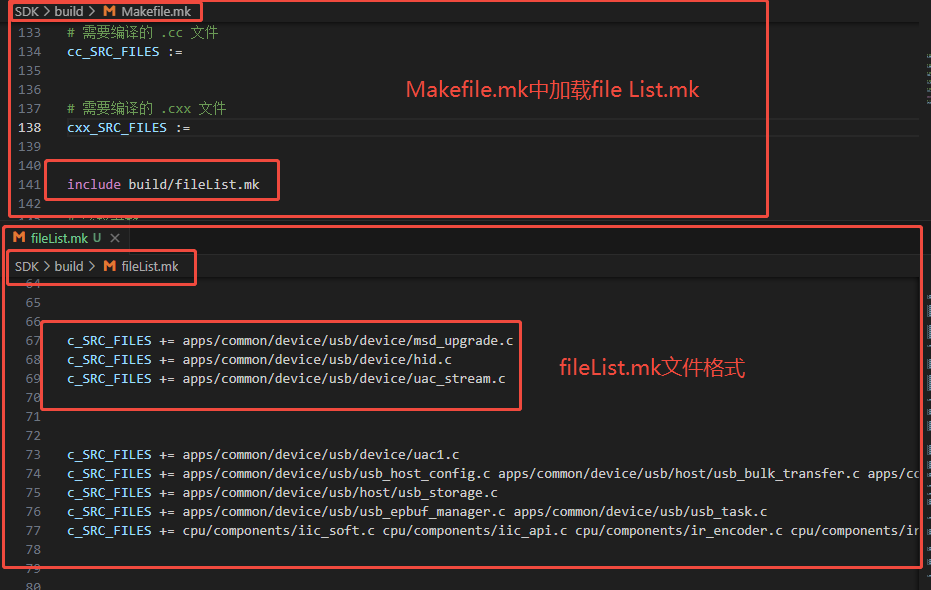Click the comment about .cxx files on line 137
Image resolution: width=931 pixels, height=590 pixels.
coord(147,109)
